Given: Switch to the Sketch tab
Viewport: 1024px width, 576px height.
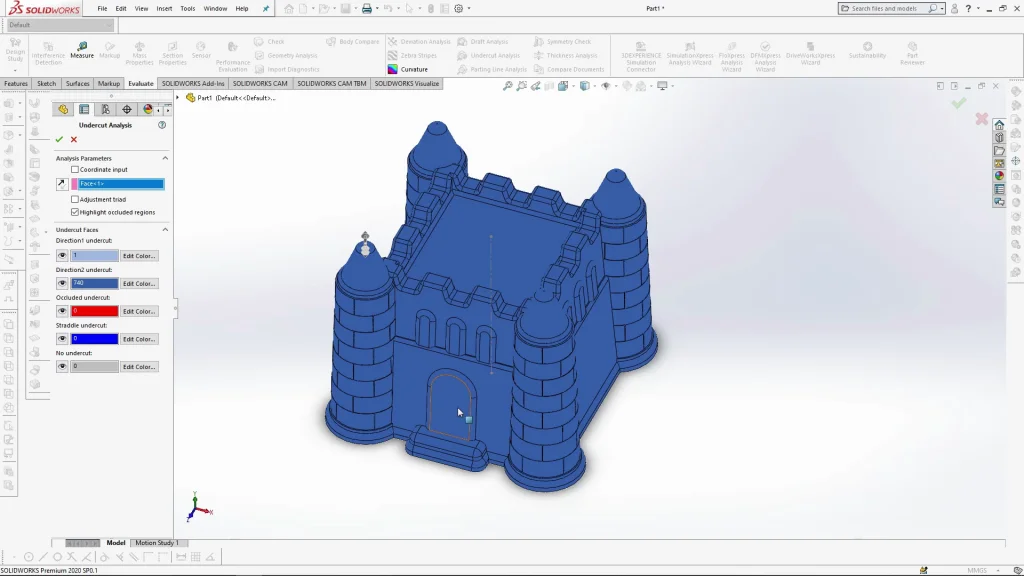Looking at the screenshot, I should click(47, 84).
